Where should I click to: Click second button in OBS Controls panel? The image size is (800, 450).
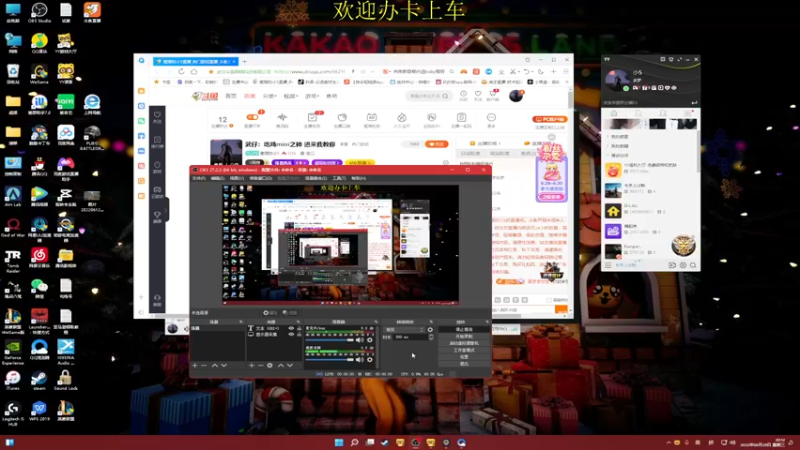pos(464,336)
